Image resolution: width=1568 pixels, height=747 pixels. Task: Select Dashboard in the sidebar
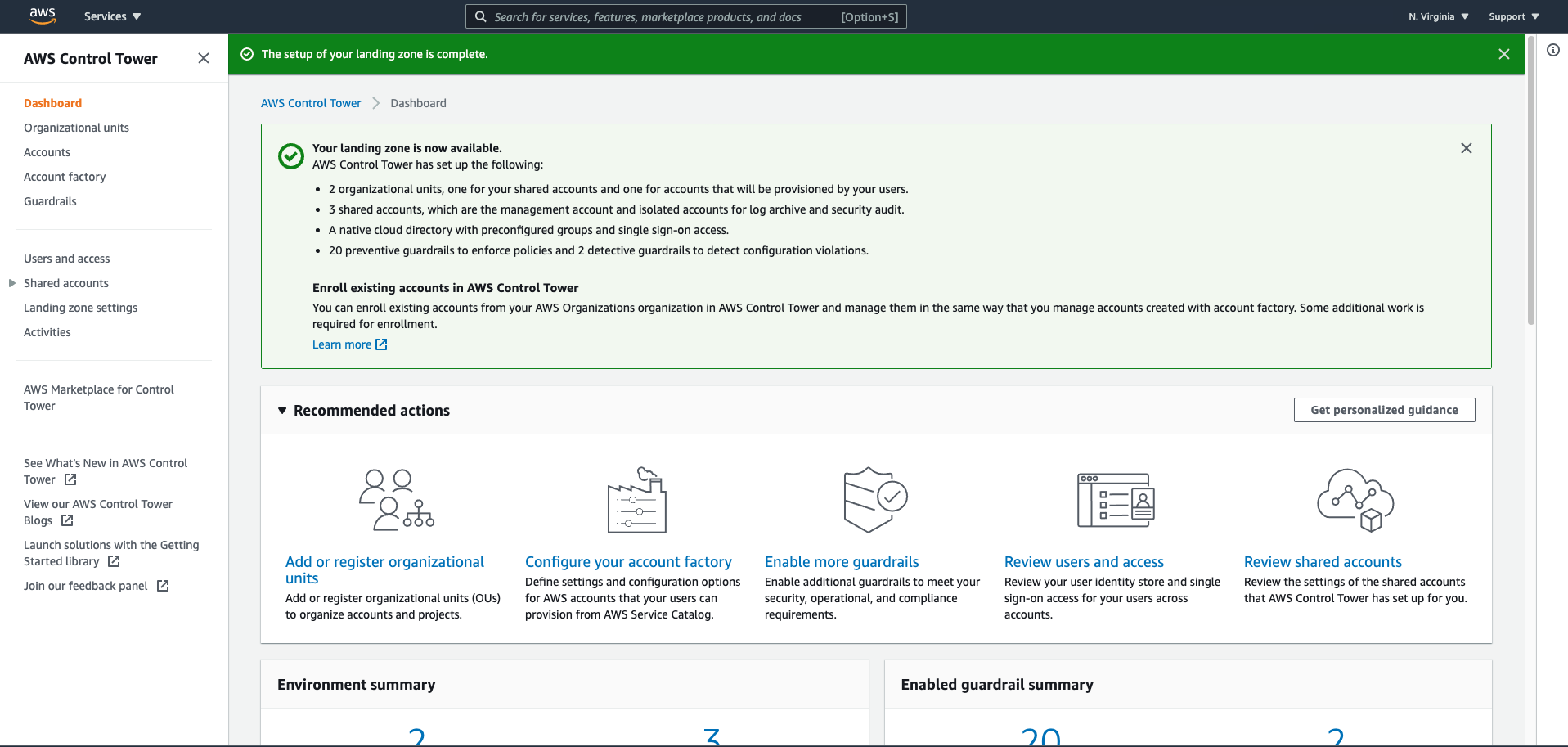52,103
